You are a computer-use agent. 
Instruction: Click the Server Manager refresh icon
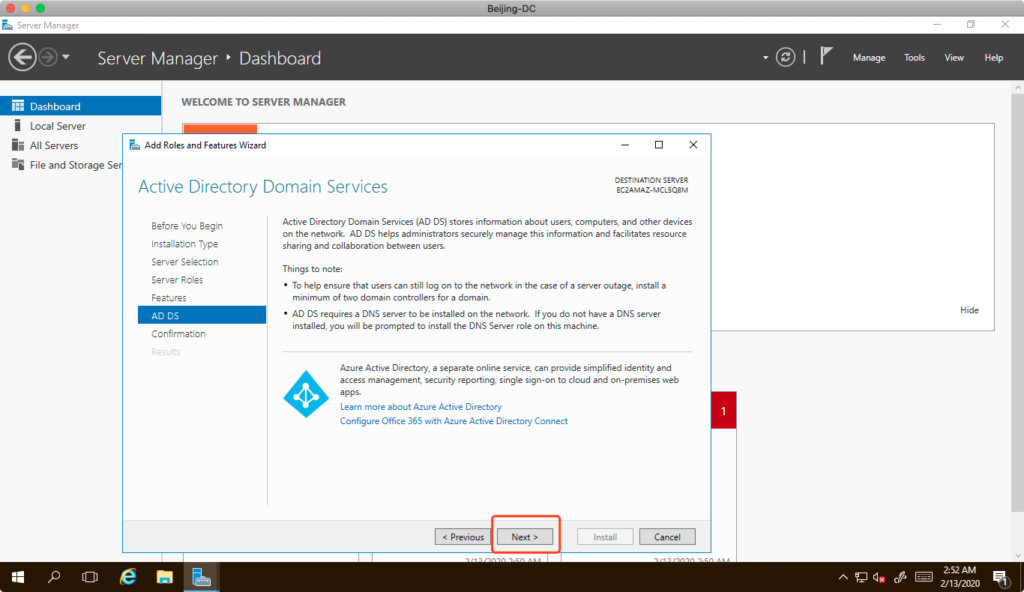[x=787, y=57]
